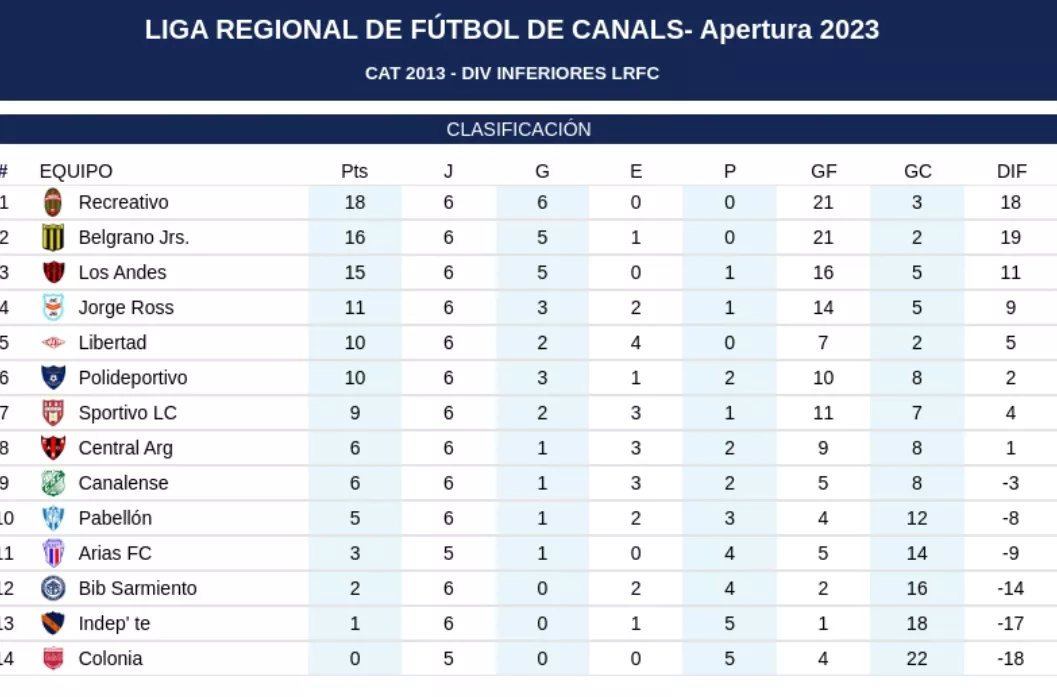Image resolution: width=1057 pixels, height=697 pixels.
Task: Click the Indep' te shield icon
Action: point(53,623)
